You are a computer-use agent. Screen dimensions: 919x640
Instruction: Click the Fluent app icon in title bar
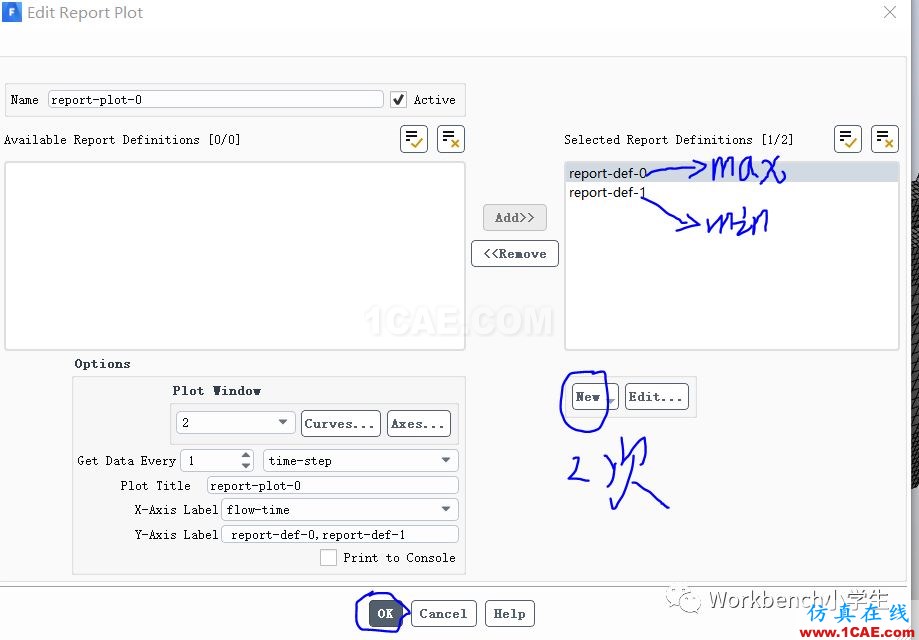tap(11, 12)
